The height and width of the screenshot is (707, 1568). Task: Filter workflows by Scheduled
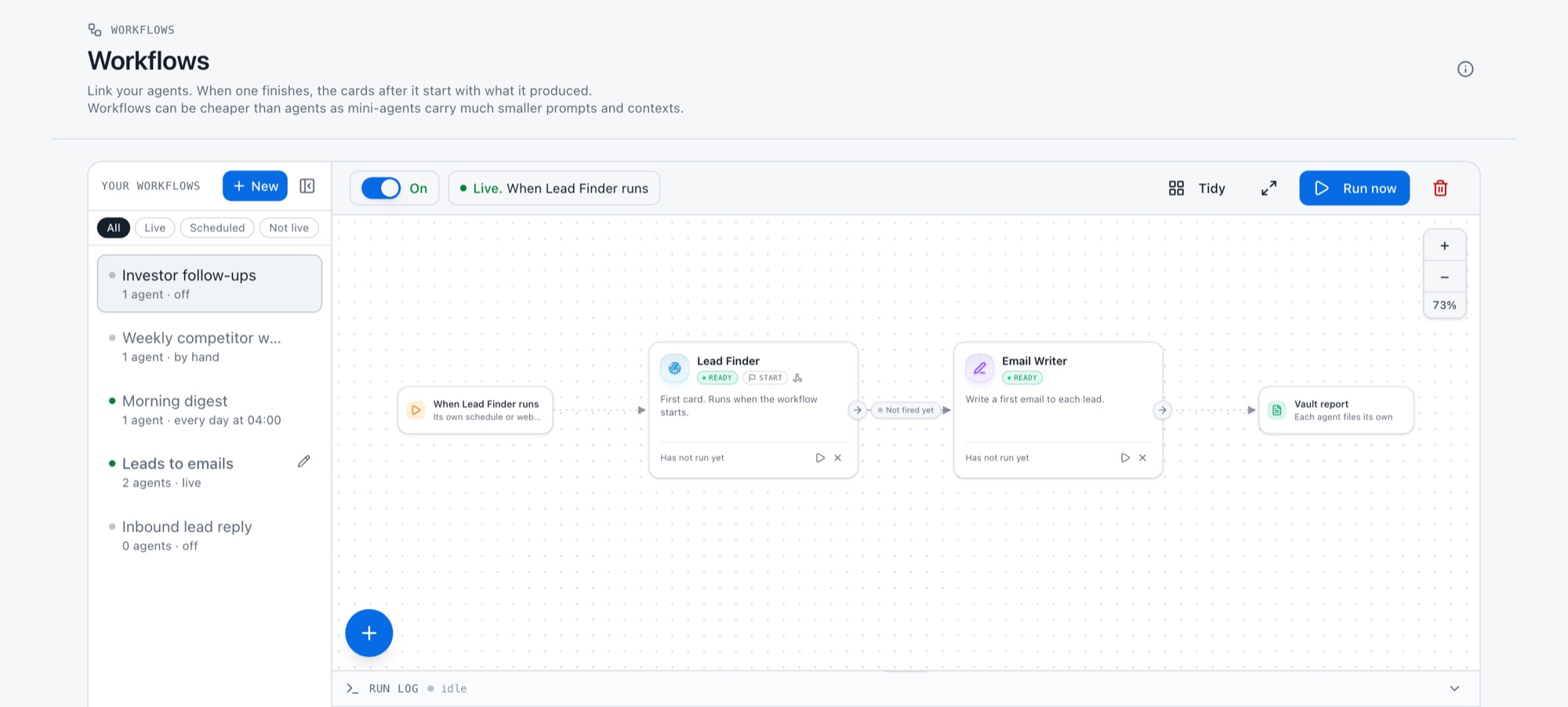point(217,228)
